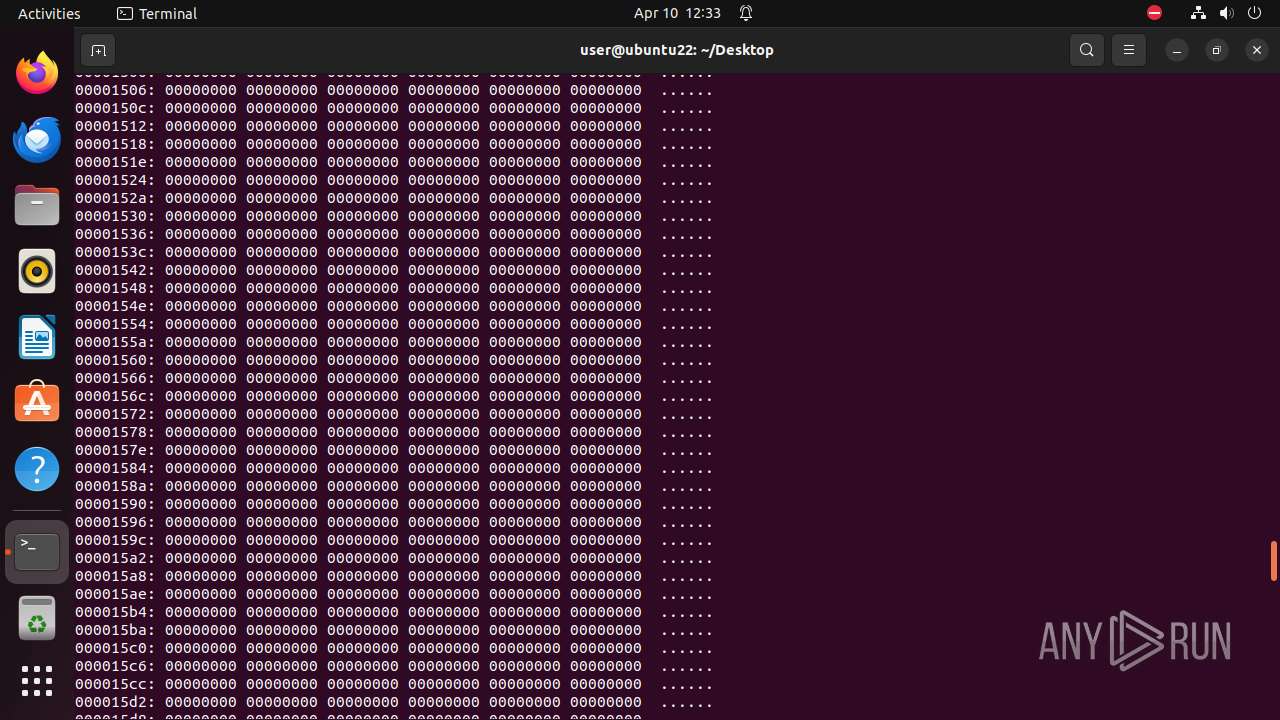
Task: Click offset 000015c0: in the hex dump
Action: point(115,648)
